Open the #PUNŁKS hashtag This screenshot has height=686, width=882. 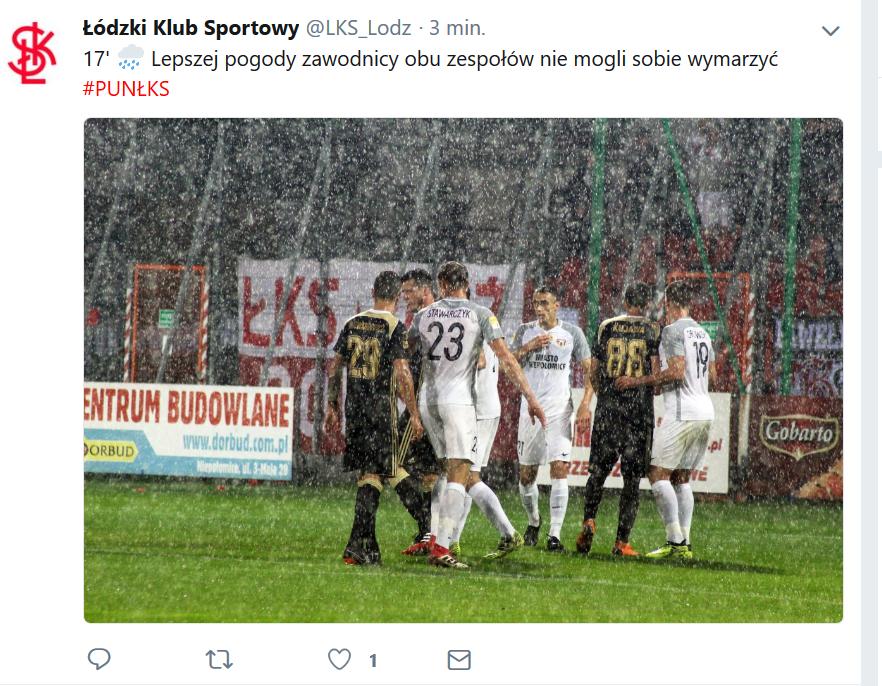point(126,89)
